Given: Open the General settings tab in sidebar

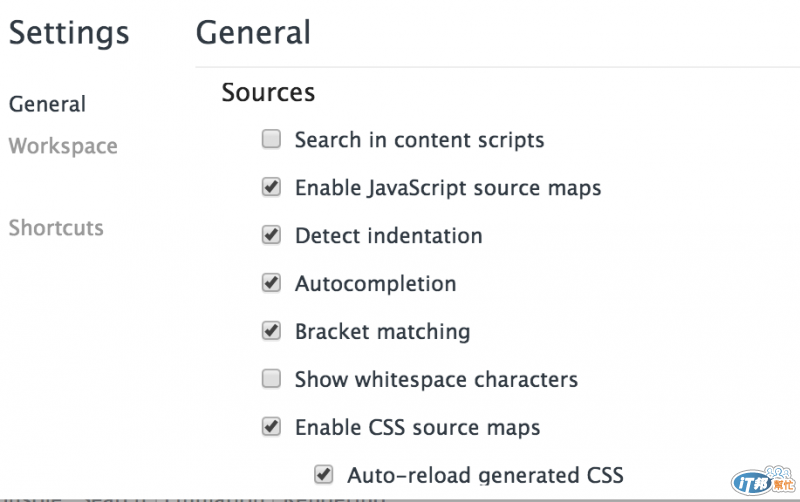Looking at the screenshot, I should pos(47,104).
